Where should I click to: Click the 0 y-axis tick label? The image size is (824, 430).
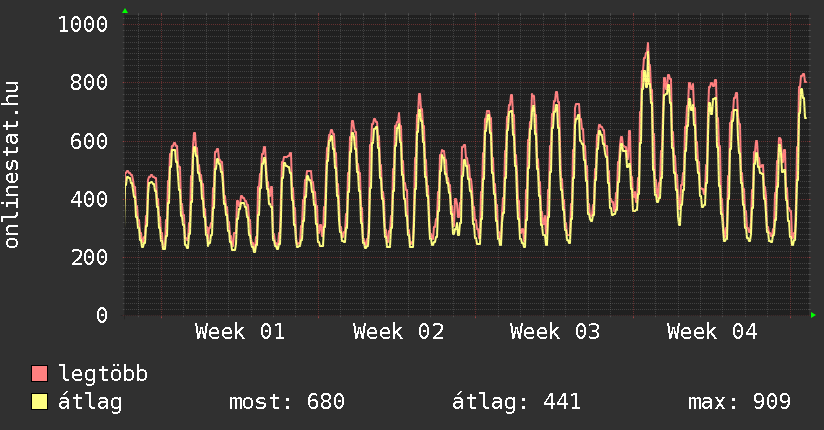click(x=101, y=316)
